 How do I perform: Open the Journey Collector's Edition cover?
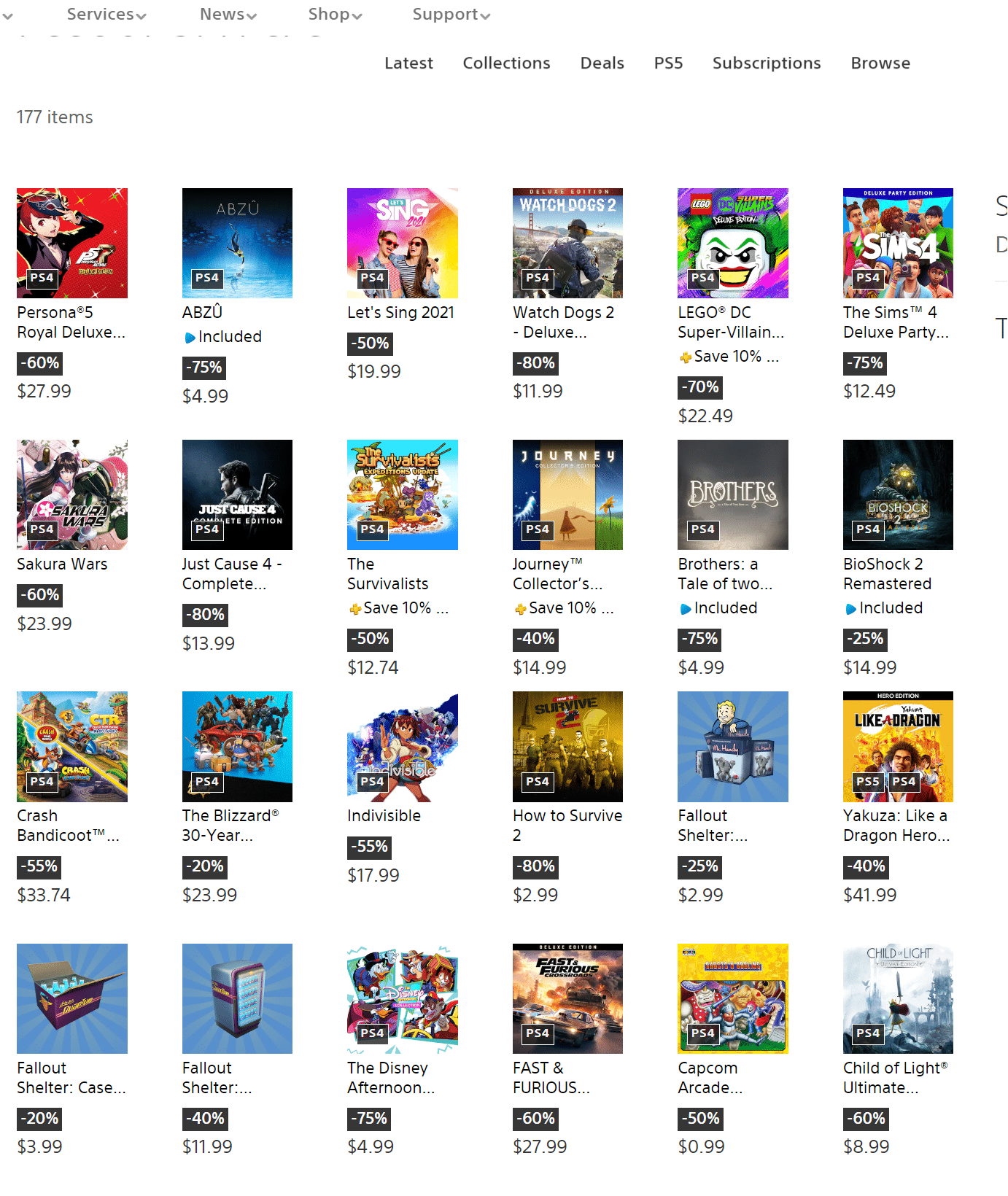coord(567,494)
